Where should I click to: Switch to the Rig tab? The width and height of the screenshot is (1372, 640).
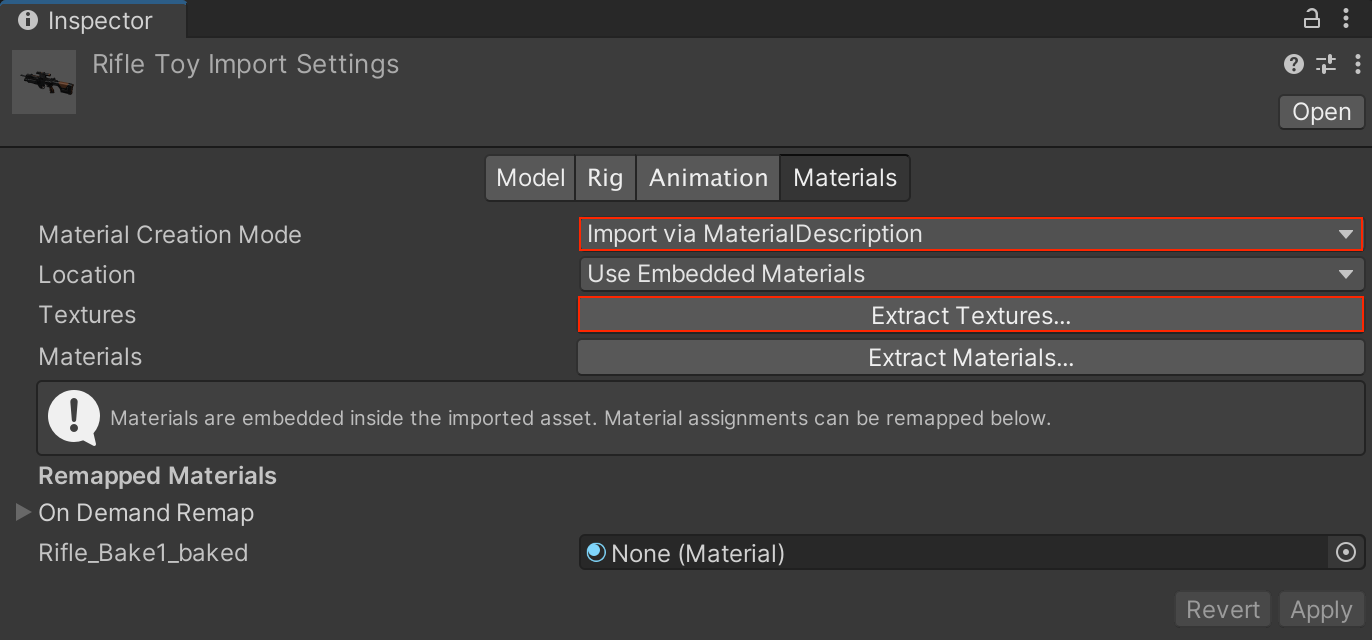click(605, 178)
